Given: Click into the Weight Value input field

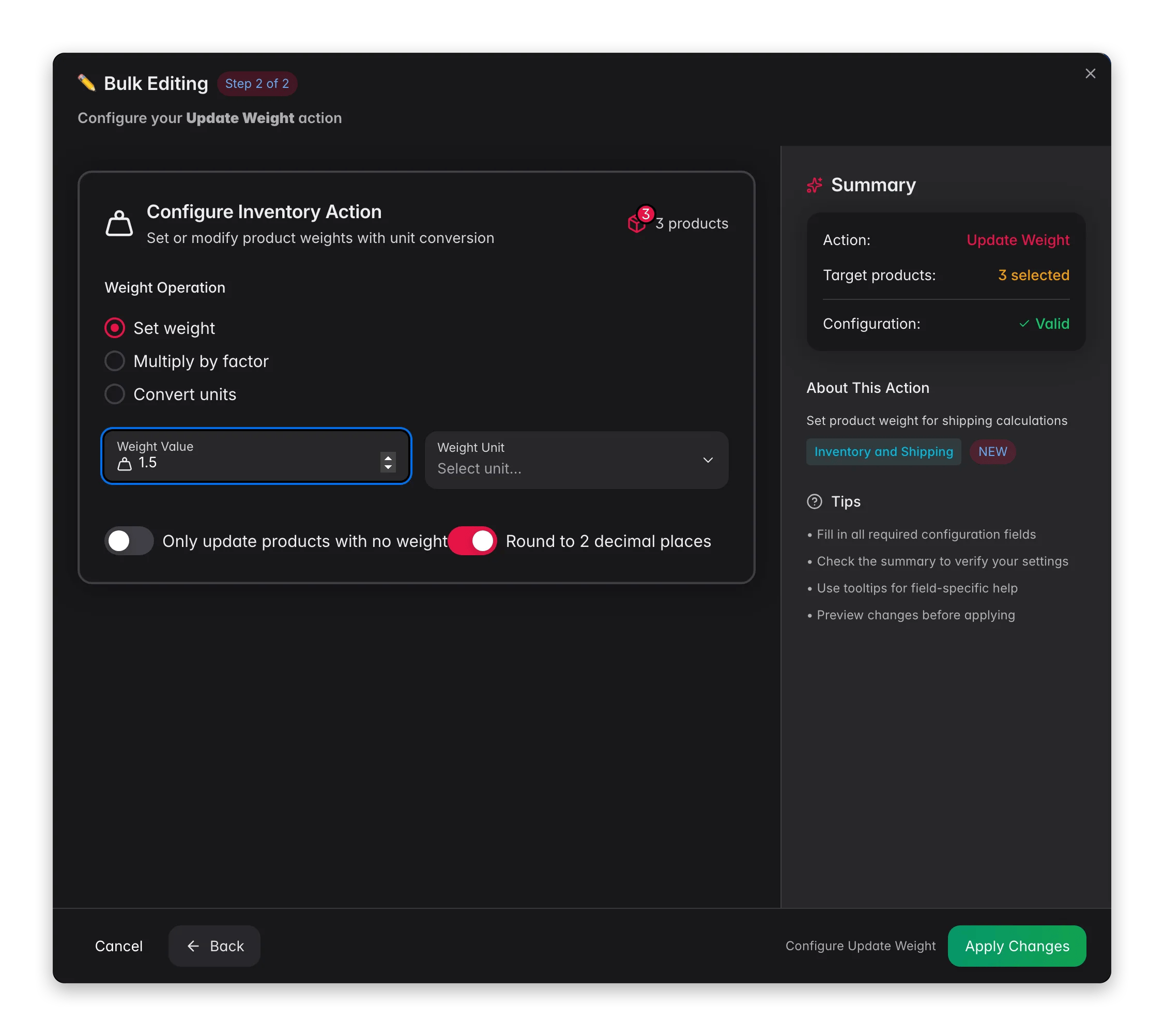Looking at the screenshot, I should [x=256, y=455].
